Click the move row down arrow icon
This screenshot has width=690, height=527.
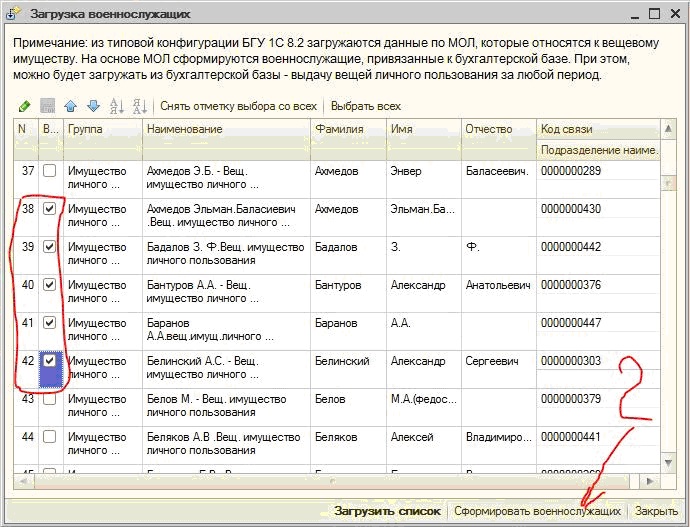pyautogui.click(x=92, y=106)
